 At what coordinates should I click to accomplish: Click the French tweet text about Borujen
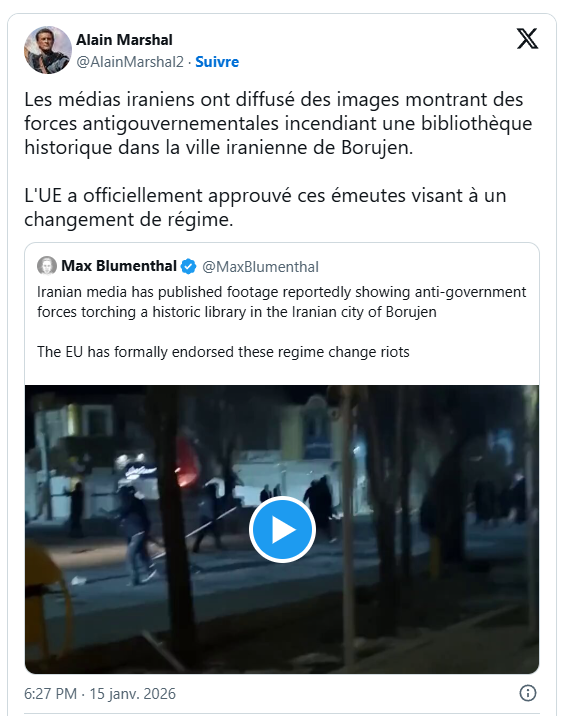pos(278,123)
